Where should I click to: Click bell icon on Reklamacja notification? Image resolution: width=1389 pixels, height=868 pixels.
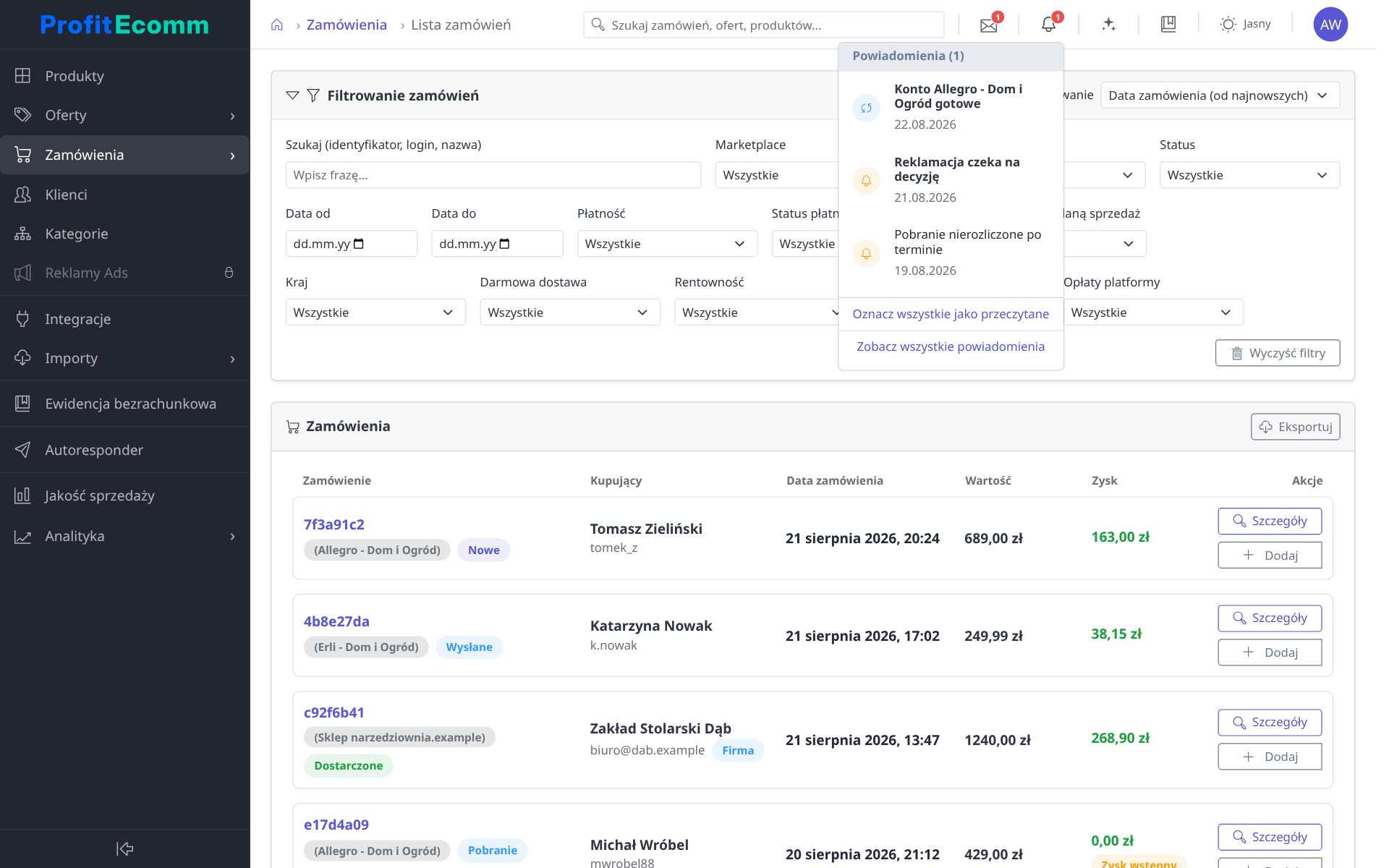pos(866,181)
